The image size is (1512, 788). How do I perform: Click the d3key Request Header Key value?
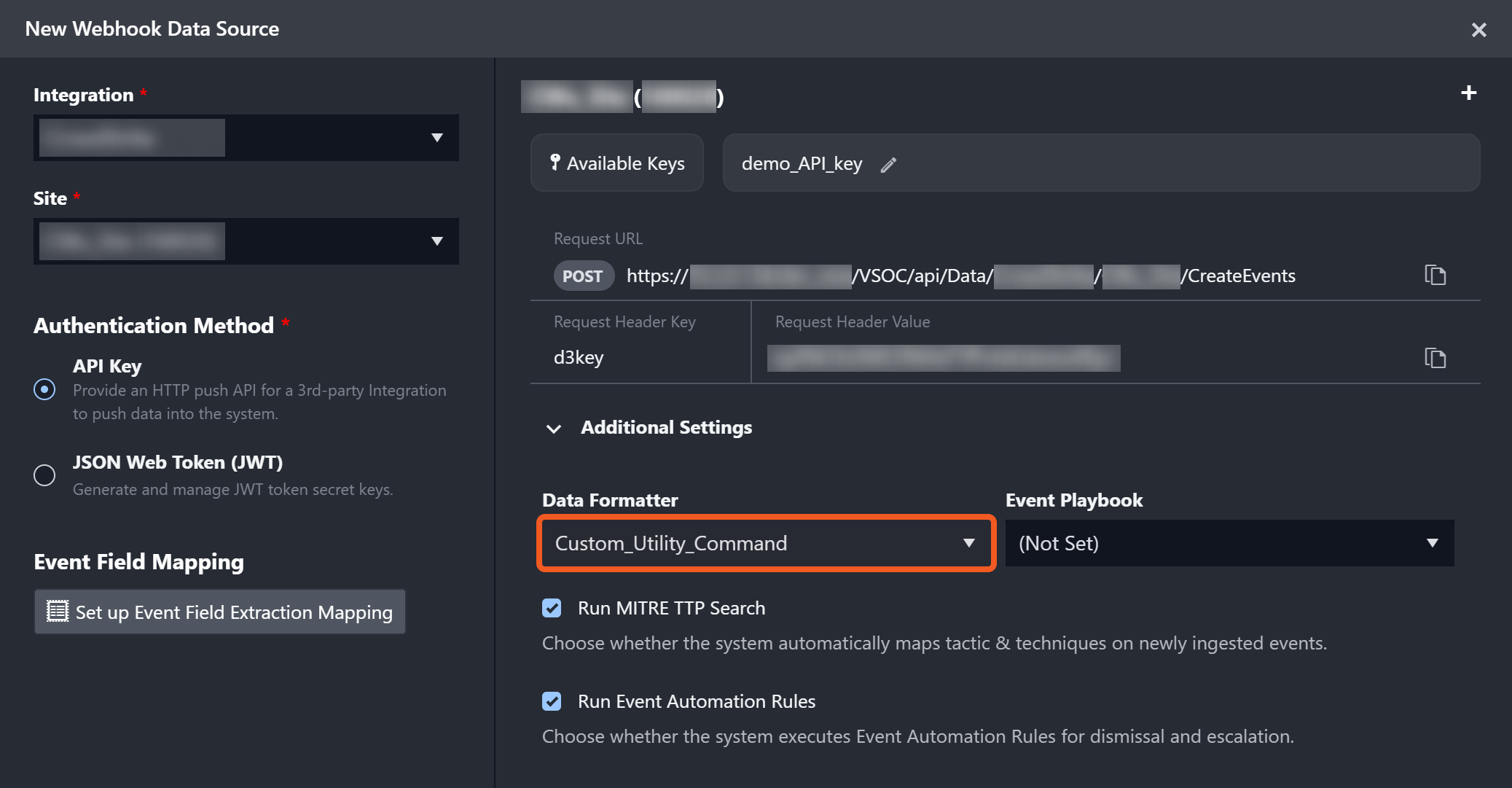tap(579, 358)
